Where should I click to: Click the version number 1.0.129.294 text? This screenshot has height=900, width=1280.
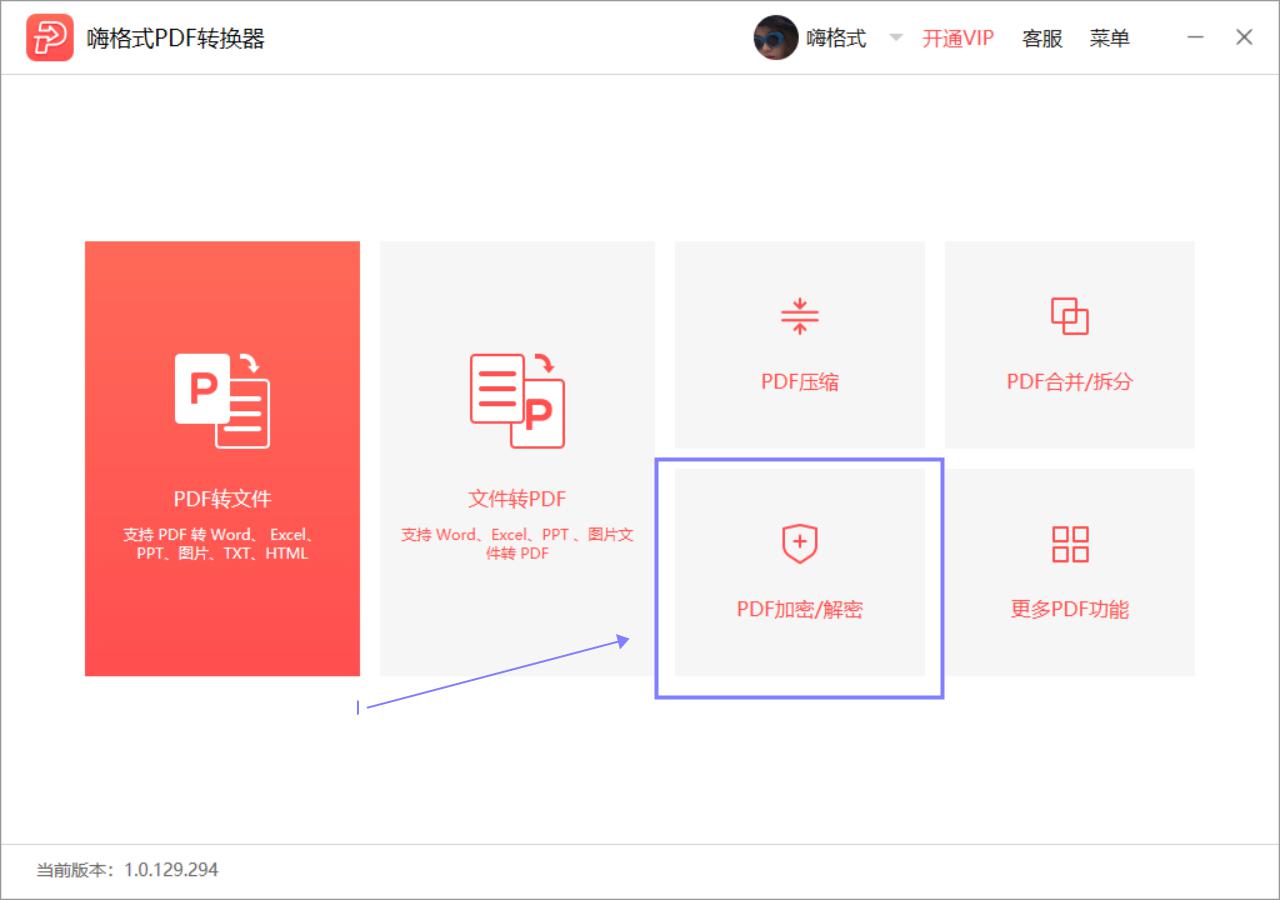coord(168,870)
